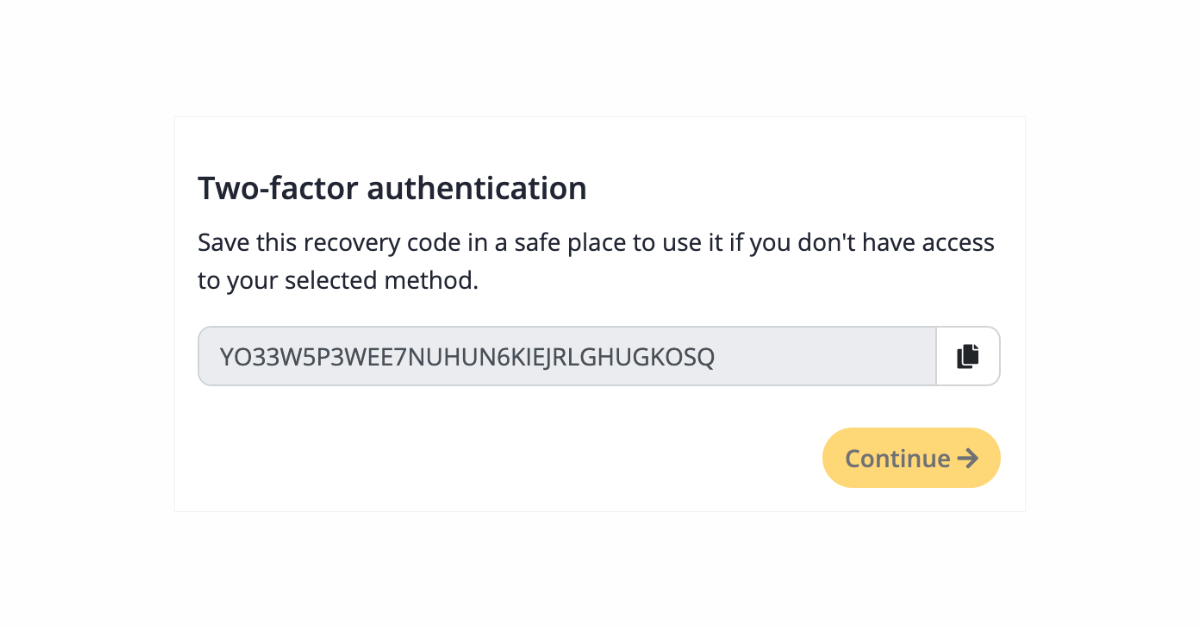Click the arrow icon inside the Continue button
The height and width of the screenshot is (628, 1200).
click(x=967, y=458)
